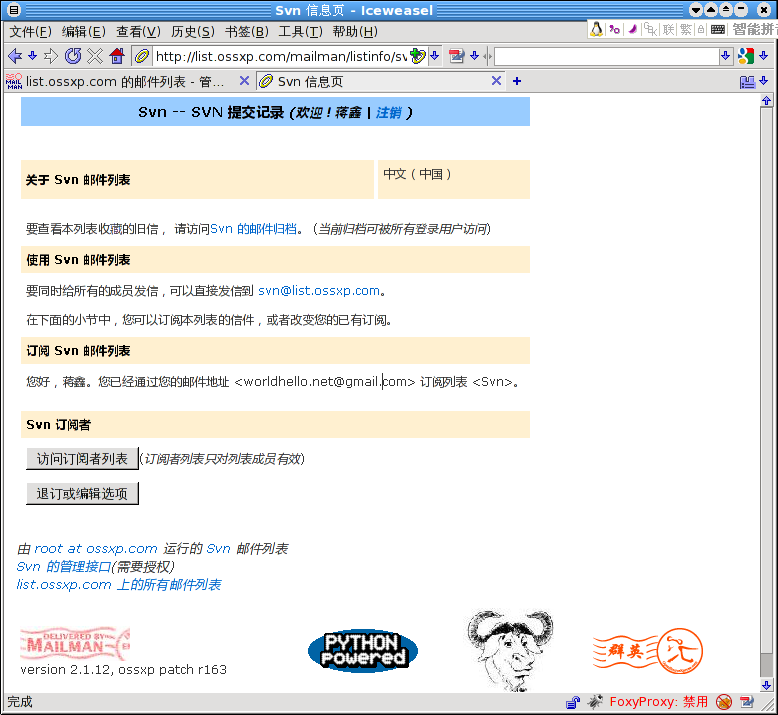Close the list.ossxp.com tab
778x715 pixels.
pyautogui.click(x=244, y=80)
